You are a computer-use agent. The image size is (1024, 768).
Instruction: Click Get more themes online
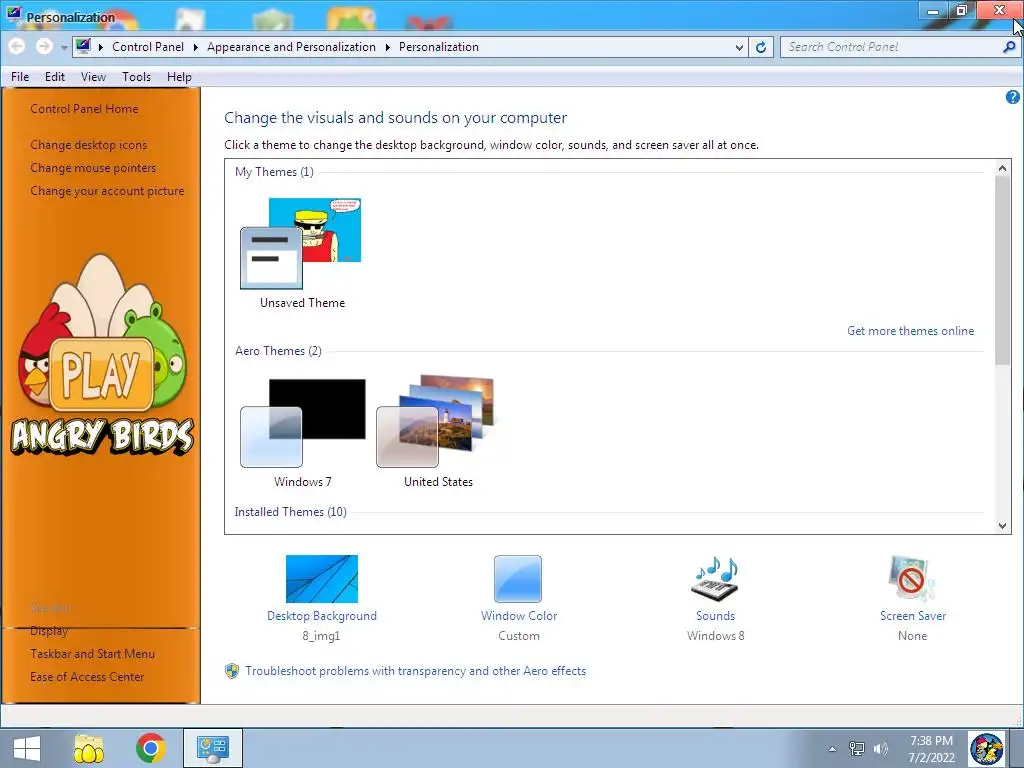point(910,331)
